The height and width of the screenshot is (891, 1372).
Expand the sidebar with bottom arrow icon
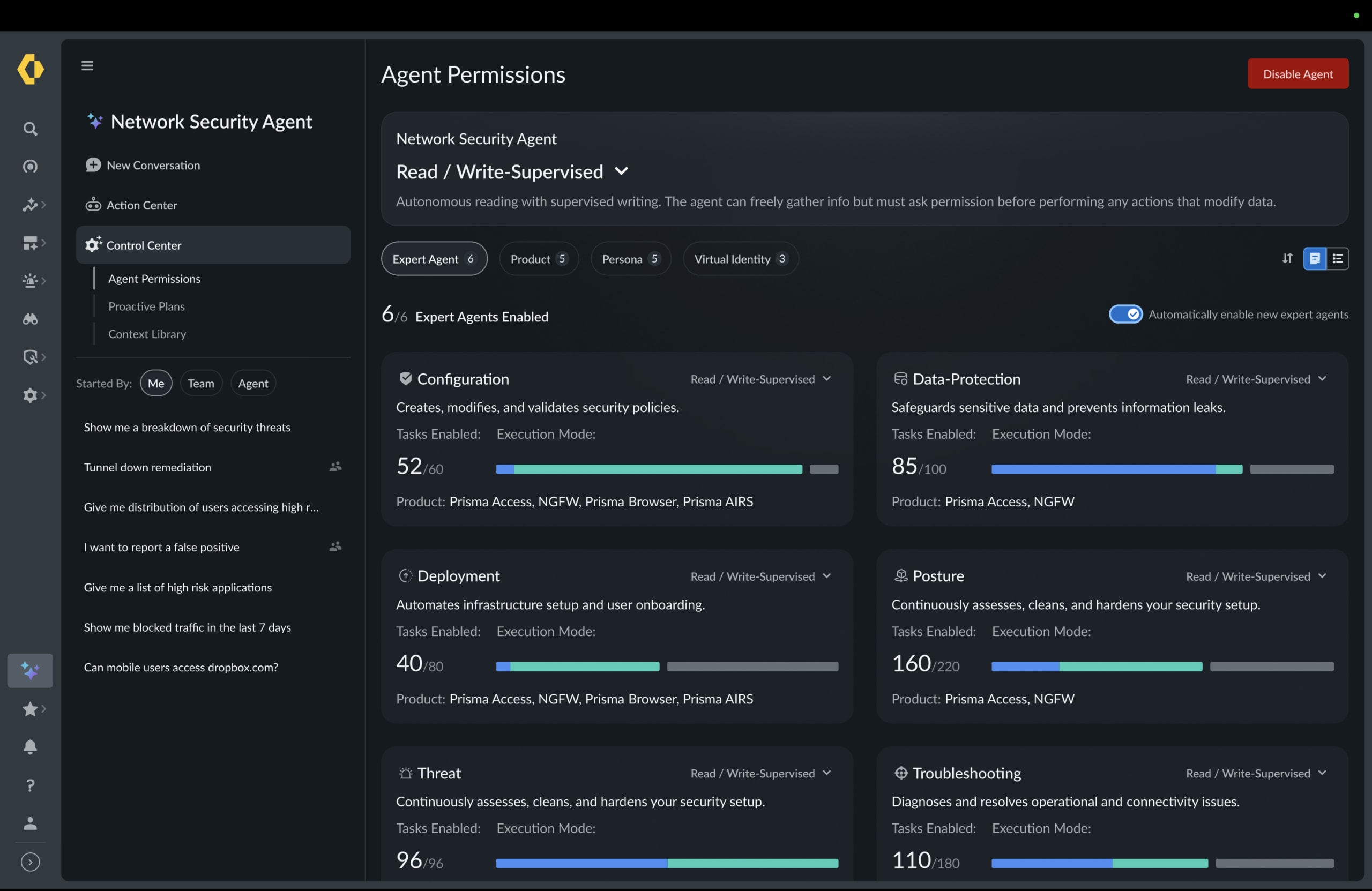click(x=30, y=862)
